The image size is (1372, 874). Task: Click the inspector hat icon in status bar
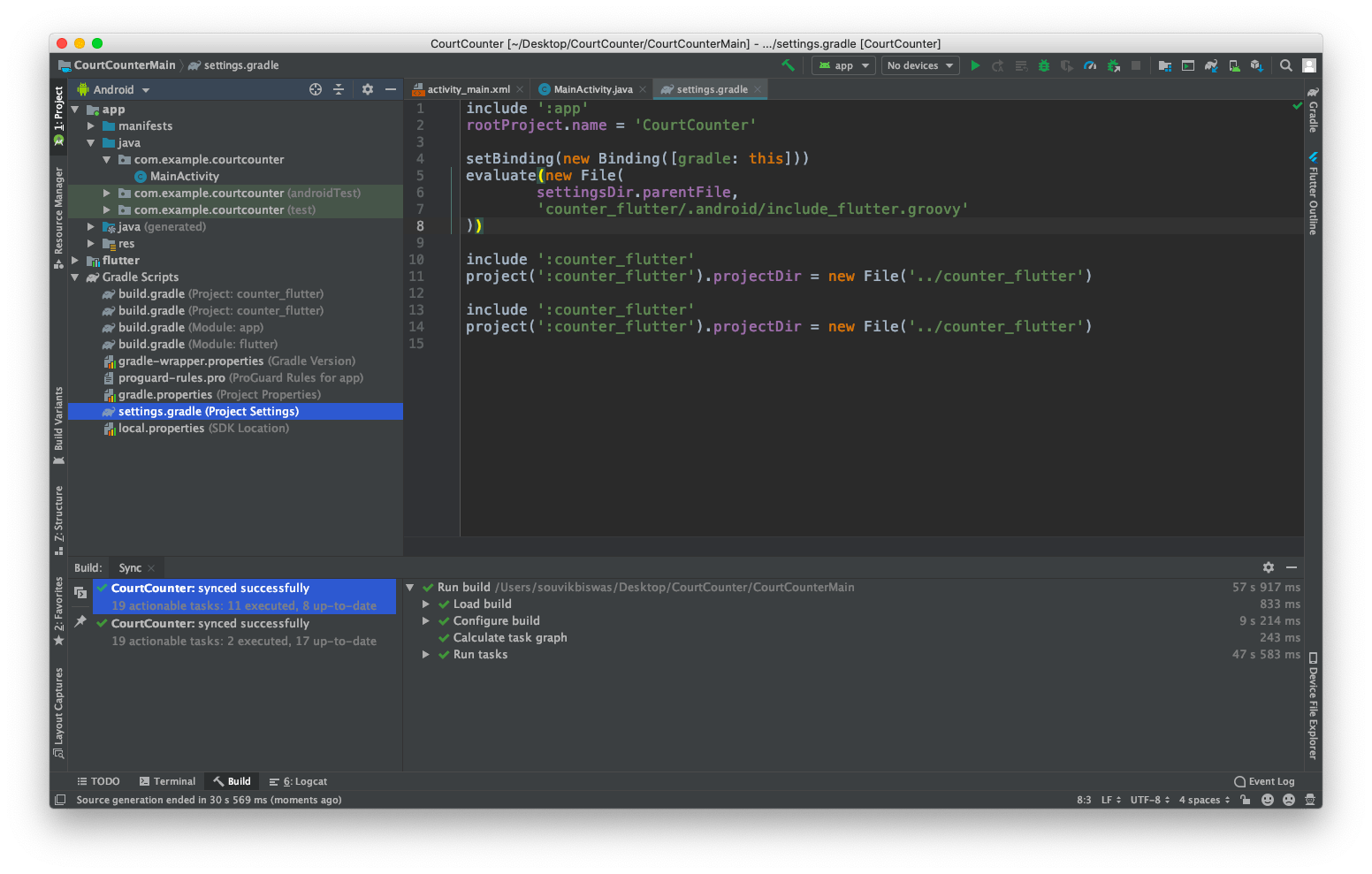(x=1310, y=800)
